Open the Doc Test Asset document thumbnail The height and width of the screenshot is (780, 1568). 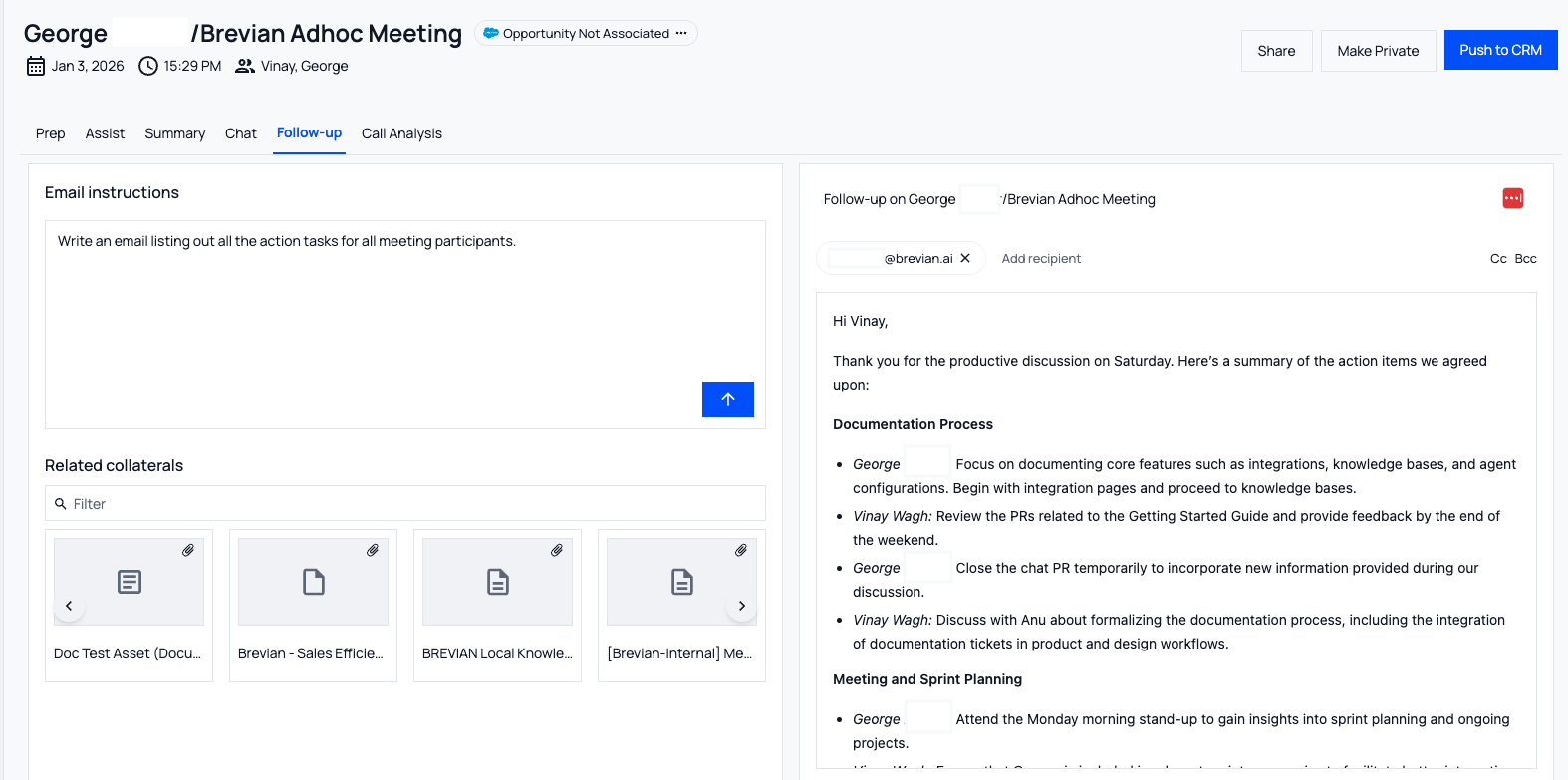pyautogui.click(x=129, y=582)
